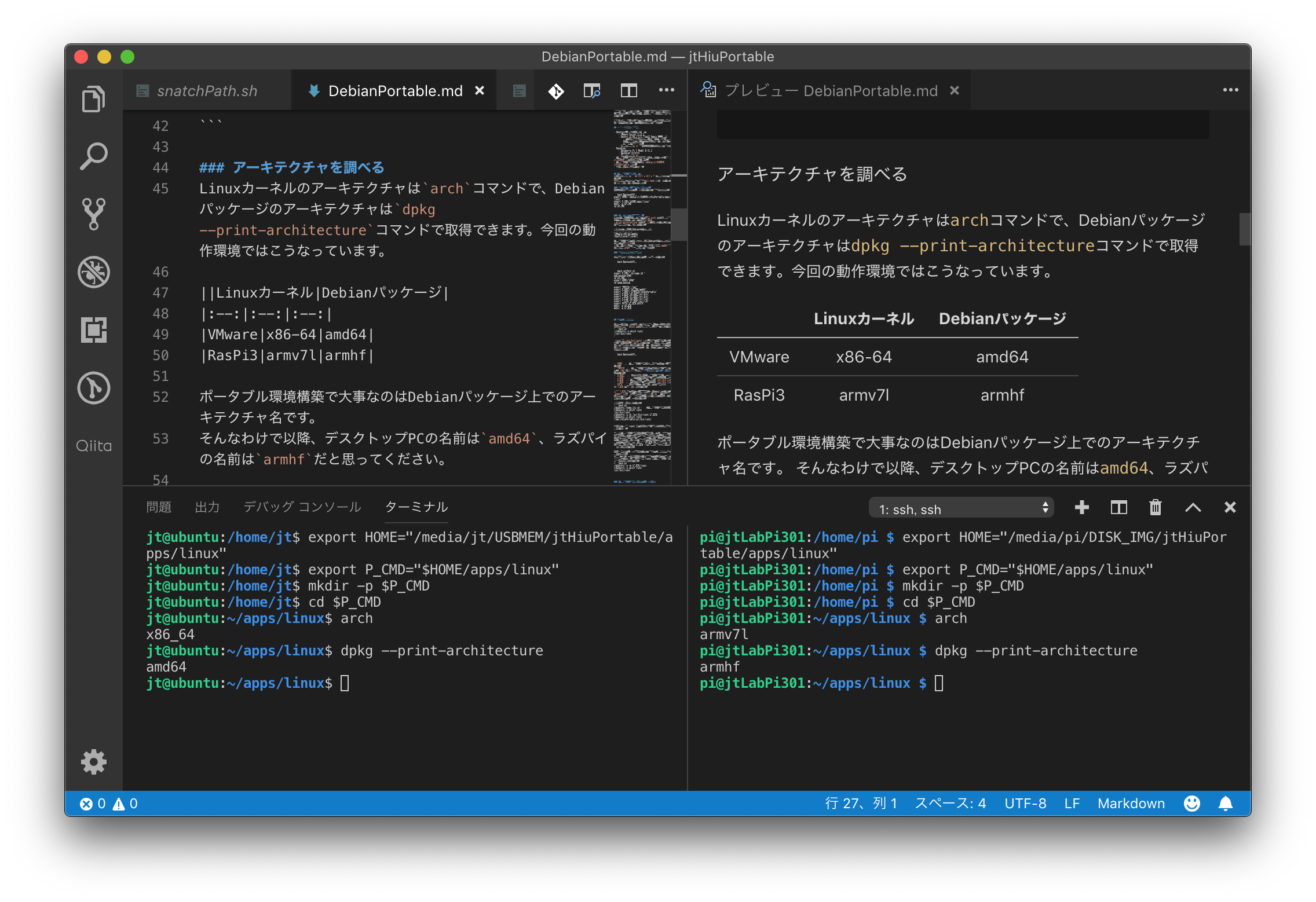Open the Qiita extension sidebar
Image resolution: width=1316 pixels, height=902 pixels.
[x=94, y=445]
